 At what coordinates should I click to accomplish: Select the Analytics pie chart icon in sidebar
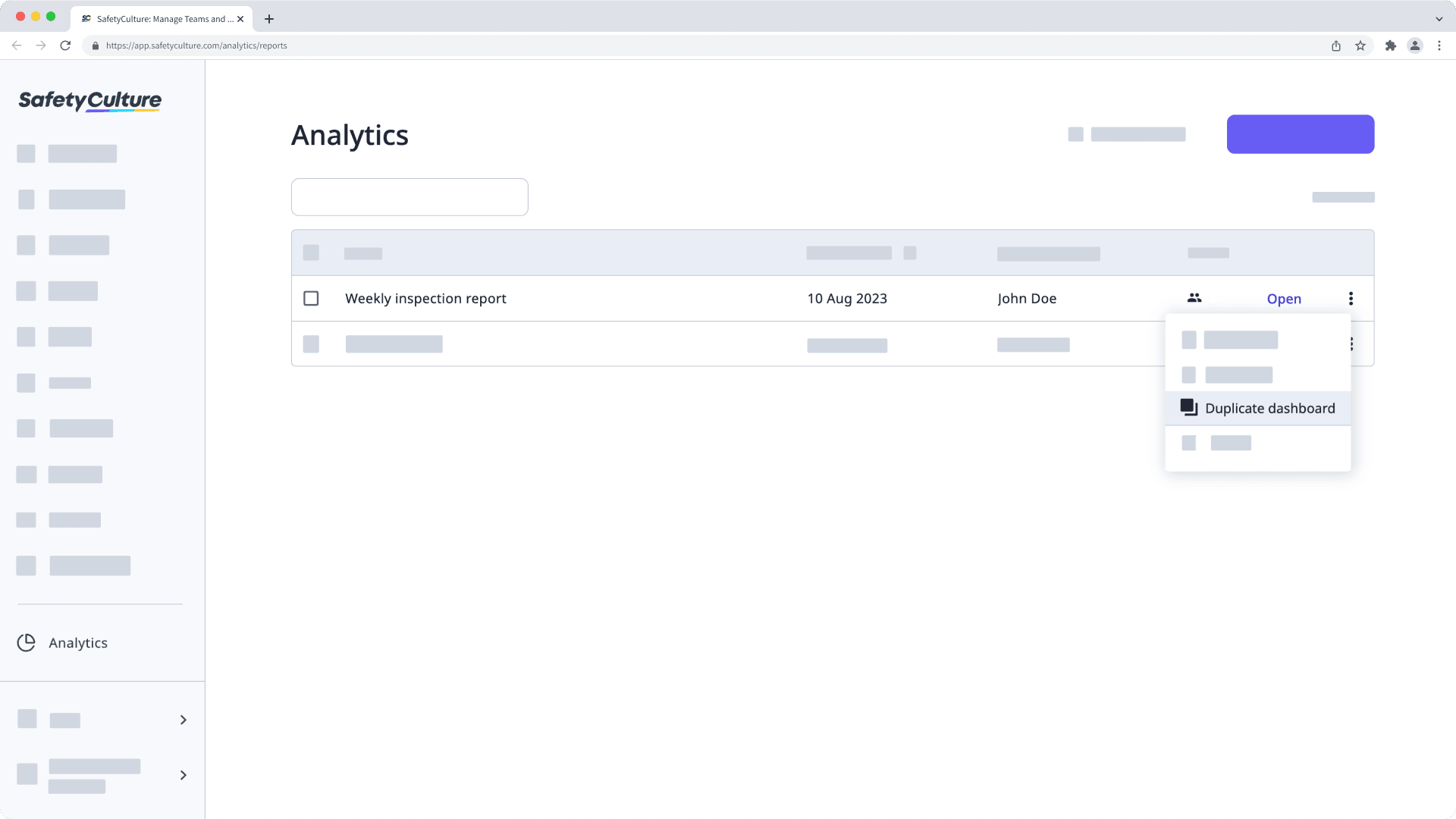pyautogui.click(x=27, y=642)
